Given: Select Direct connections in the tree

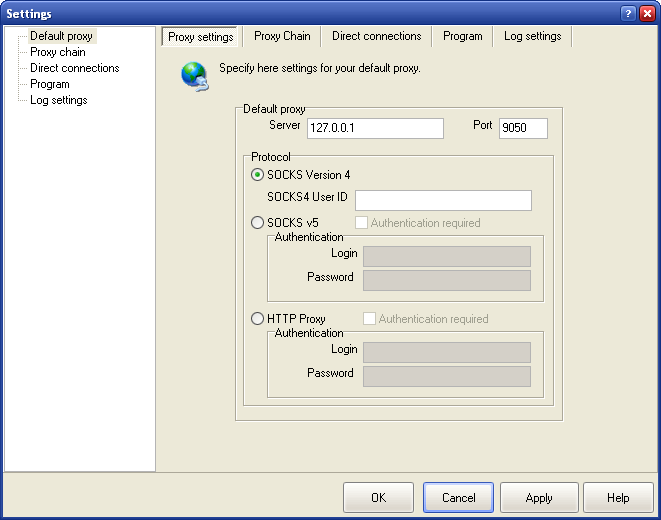Looking at the screenshot, I should (74, 68).
